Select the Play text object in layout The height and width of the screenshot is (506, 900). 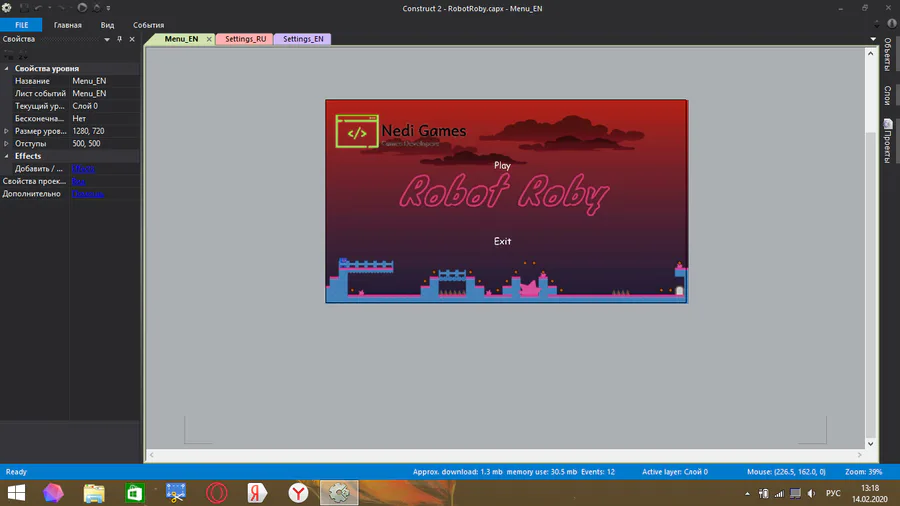point(502,165)
